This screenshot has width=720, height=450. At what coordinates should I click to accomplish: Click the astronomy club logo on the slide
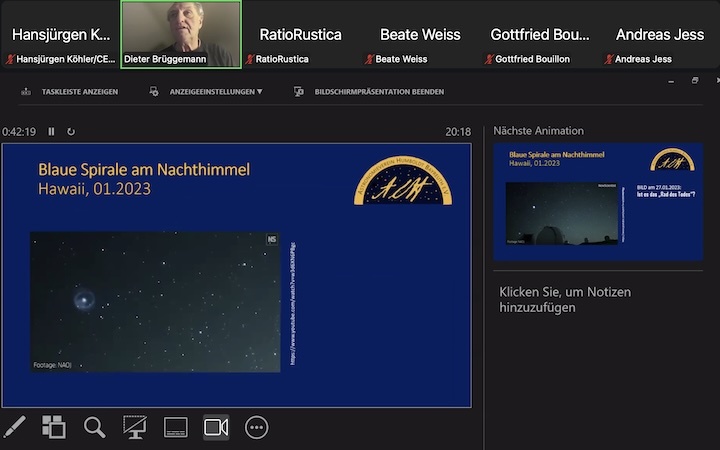click(x=403, y=180)
